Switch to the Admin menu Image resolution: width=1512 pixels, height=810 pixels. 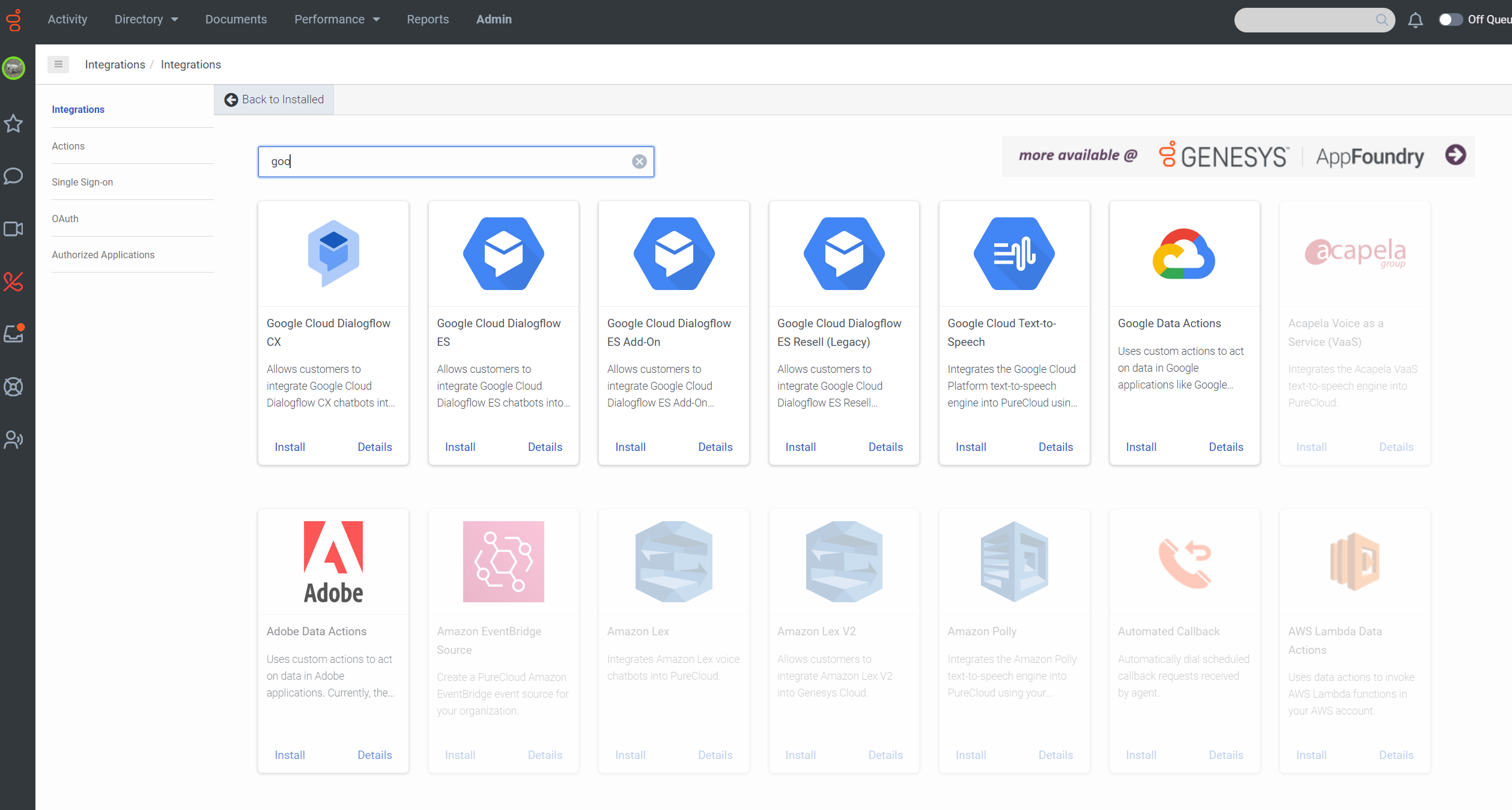(x=494, y=19)
